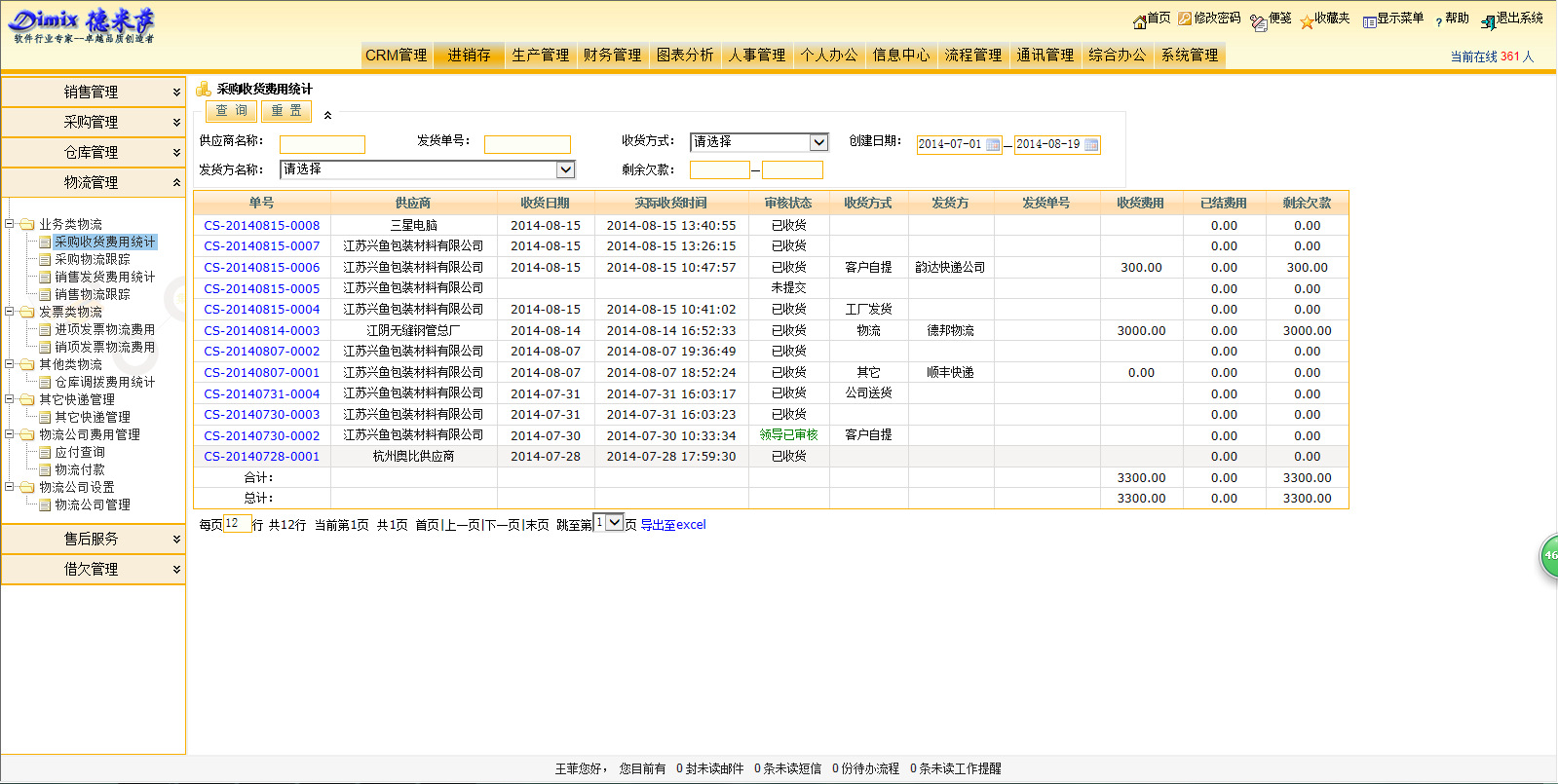Switch to the 图表分析 tab
The width and height of the screenshot is (1558, 784).
pyautogui.click(x=685, y=56)
